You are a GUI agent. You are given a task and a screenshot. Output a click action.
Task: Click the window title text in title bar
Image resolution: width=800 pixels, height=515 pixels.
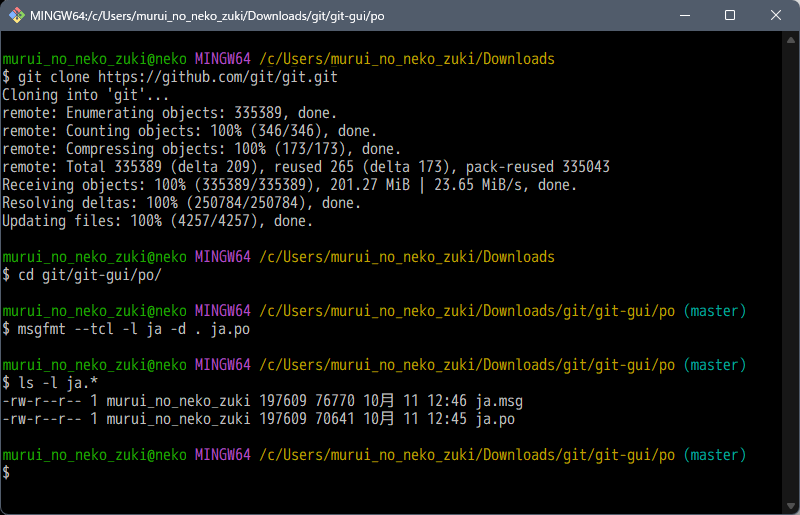(x=207, y=16)
